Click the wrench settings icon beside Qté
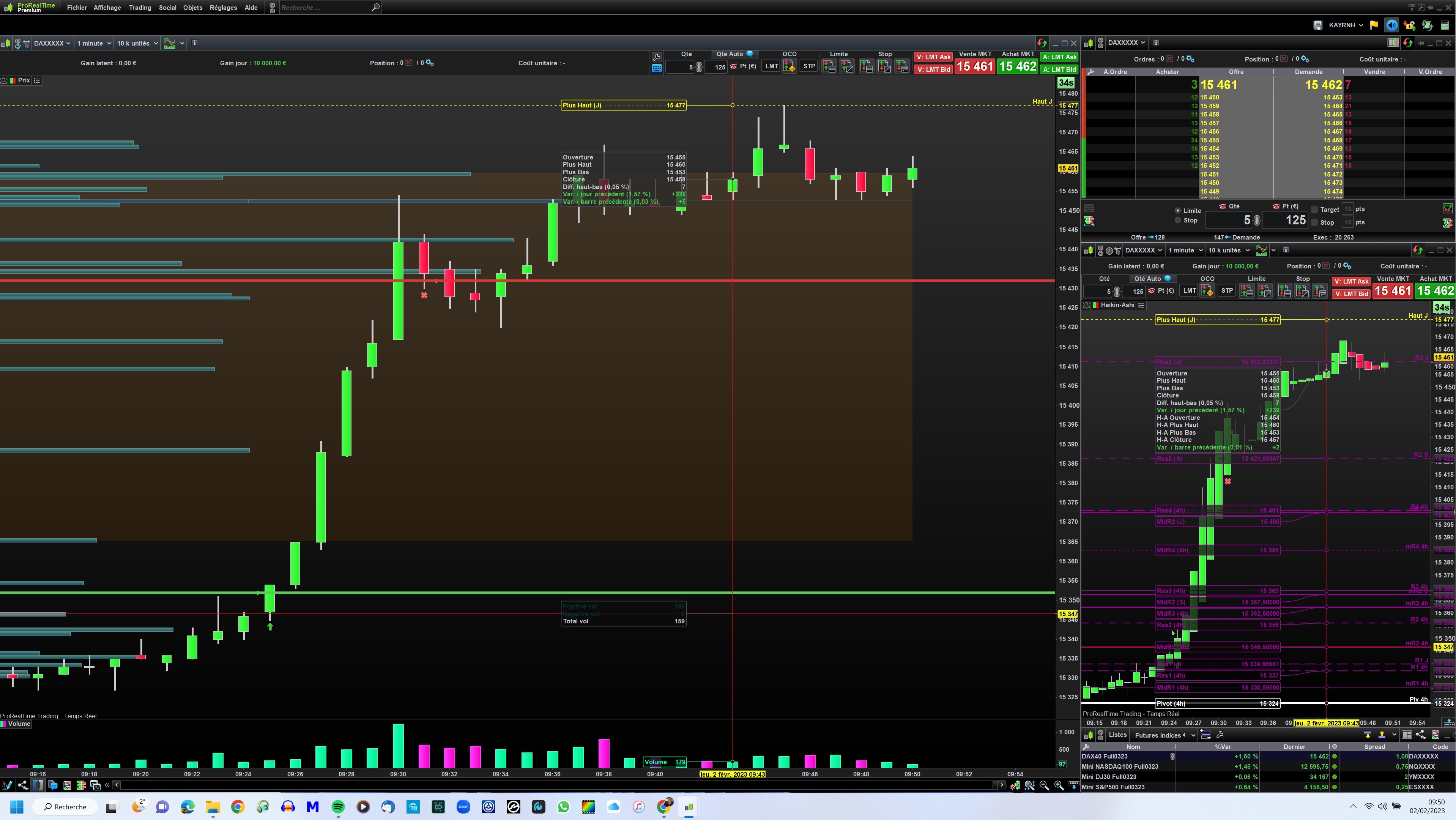This screenshot has height=820, width=1456. point(656,57)
